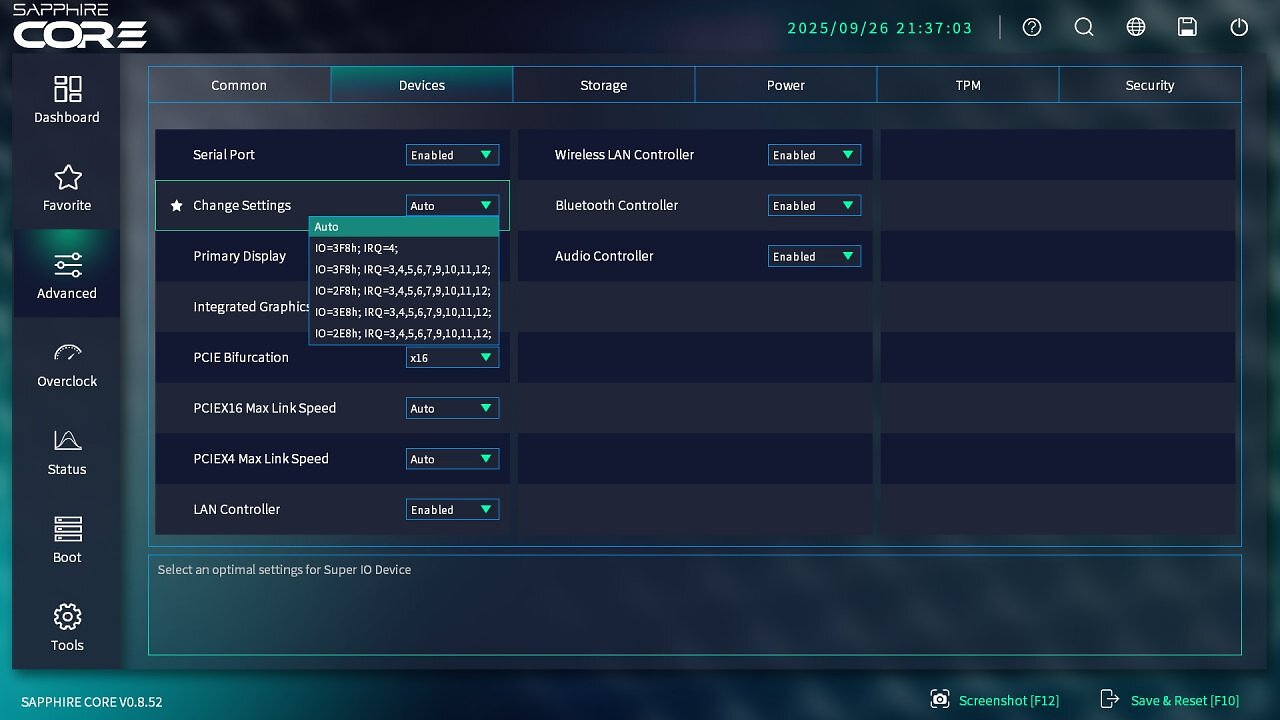Click the Screenshot [F12] button
Screen dimensions: 1280x720
click(995, 700)
